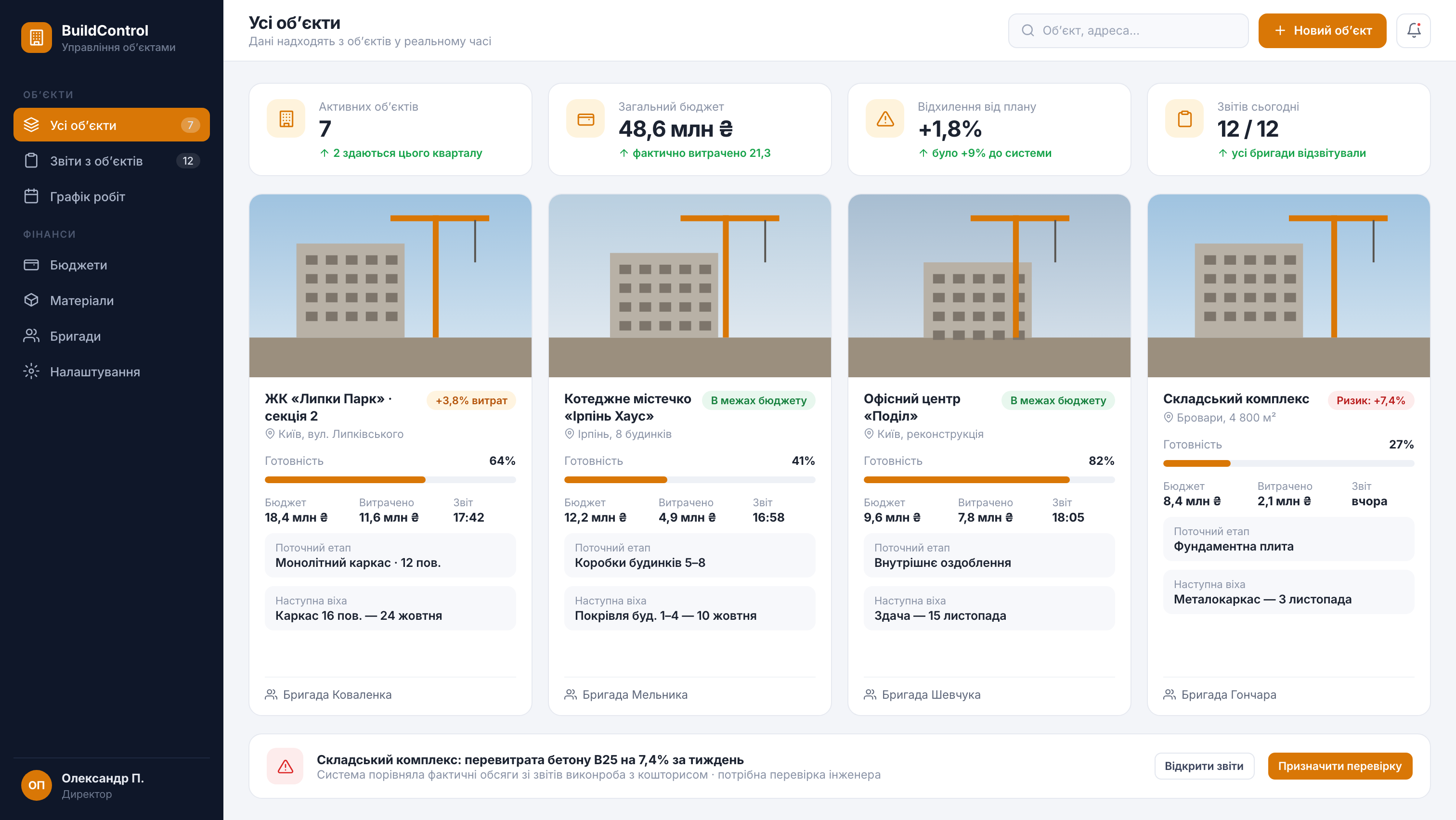Click the team icon beside Бригада Коваленка
This screenshot has height=820, width=1456.
(x=271, y=694)
